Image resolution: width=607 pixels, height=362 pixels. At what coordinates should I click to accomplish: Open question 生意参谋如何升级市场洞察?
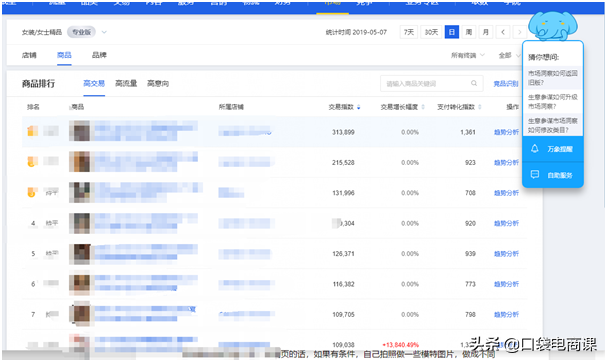click(552, 101)
